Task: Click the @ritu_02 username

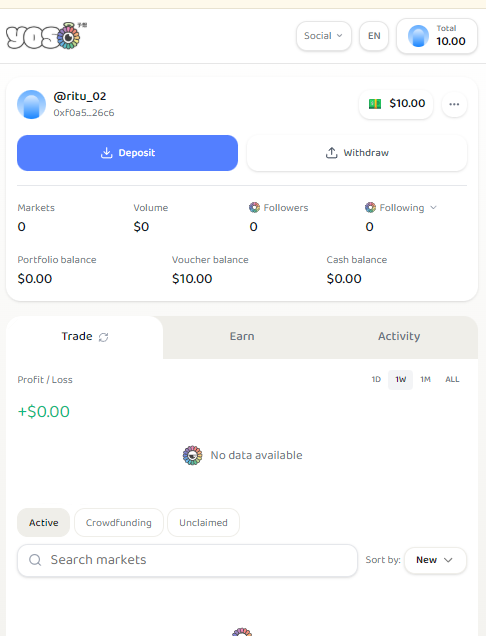Action: [x=80, y=97]
